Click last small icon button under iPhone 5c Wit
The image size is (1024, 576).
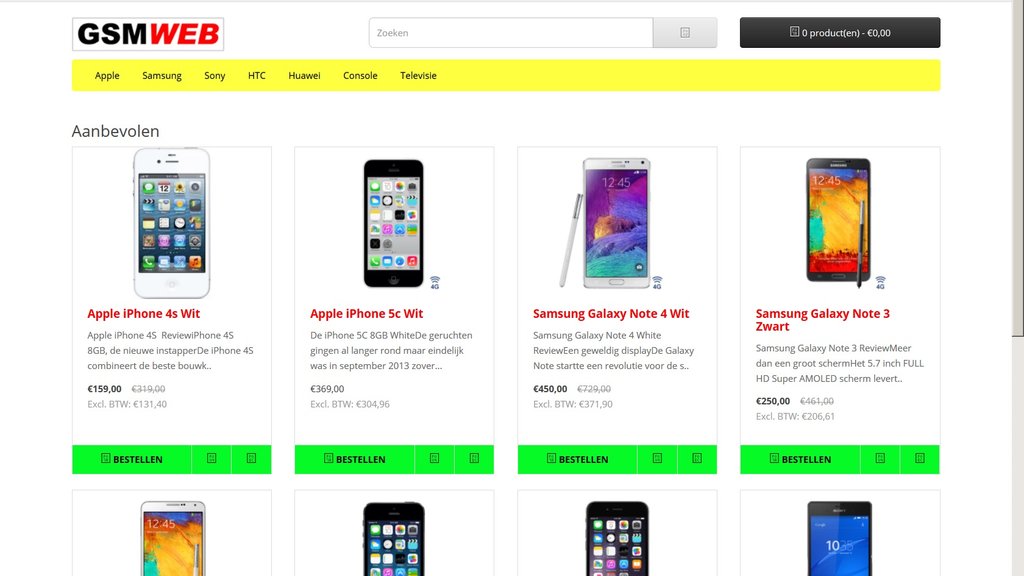click(474, 459)
